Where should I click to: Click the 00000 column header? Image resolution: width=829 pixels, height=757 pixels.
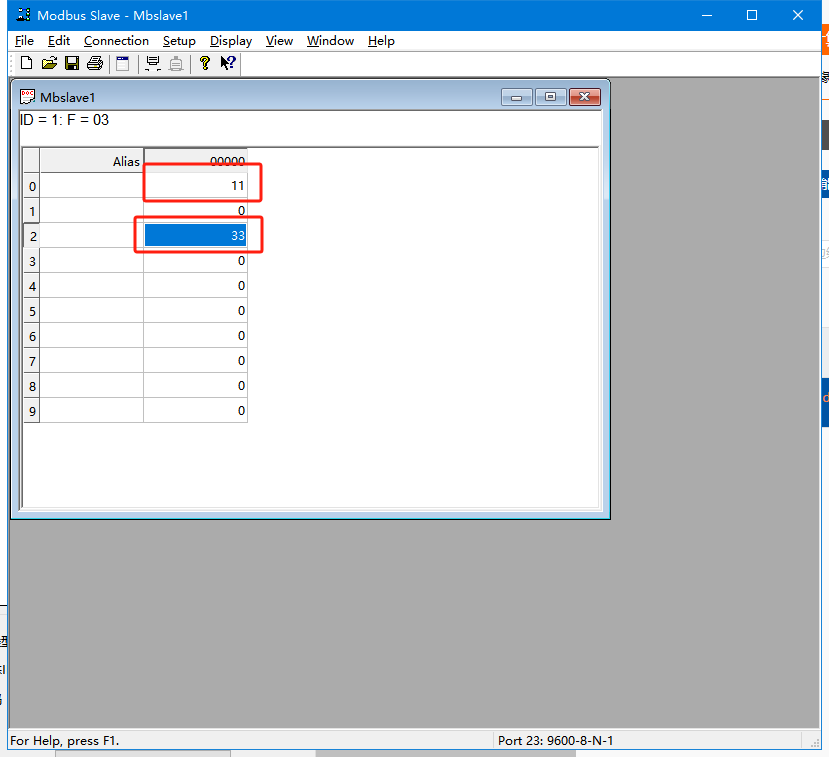click(x=196, y=160)
